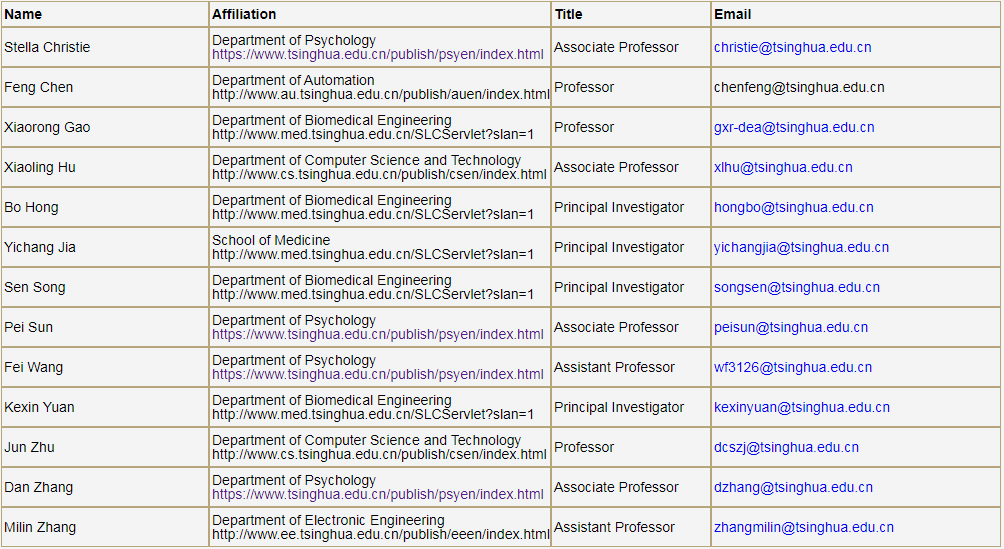Follow the Psychology department URL beside Pei Sun

tap(378, 335)
